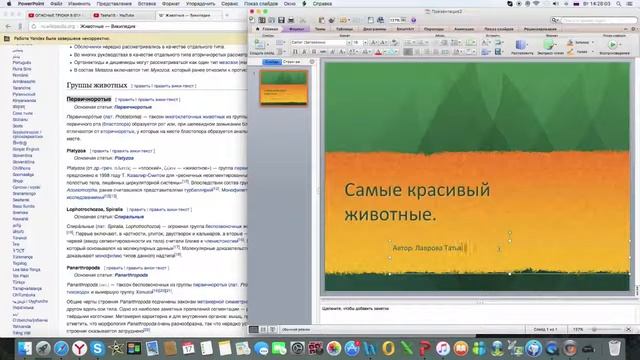Screen dimensions: 640x360
Task: Open Safari from the Dock
Action: (61, 348)
